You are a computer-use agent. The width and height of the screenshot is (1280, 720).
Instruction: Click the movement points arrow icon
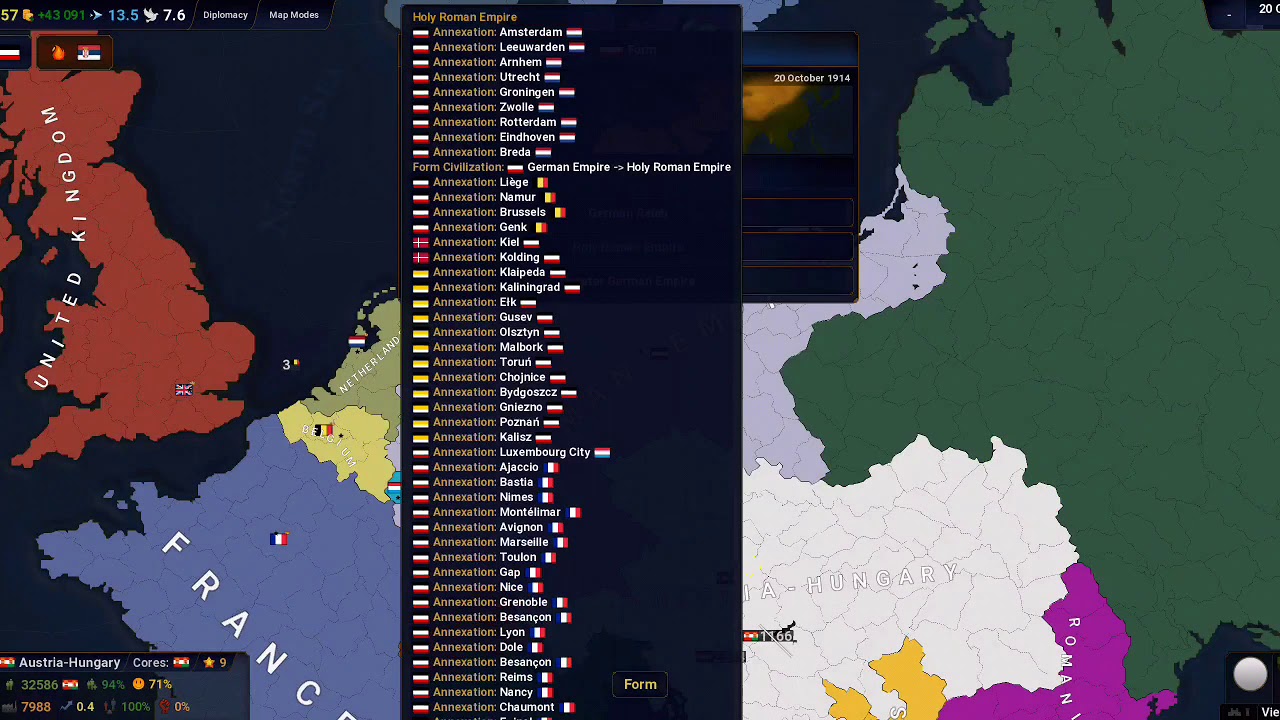click(x=96, y=15)
